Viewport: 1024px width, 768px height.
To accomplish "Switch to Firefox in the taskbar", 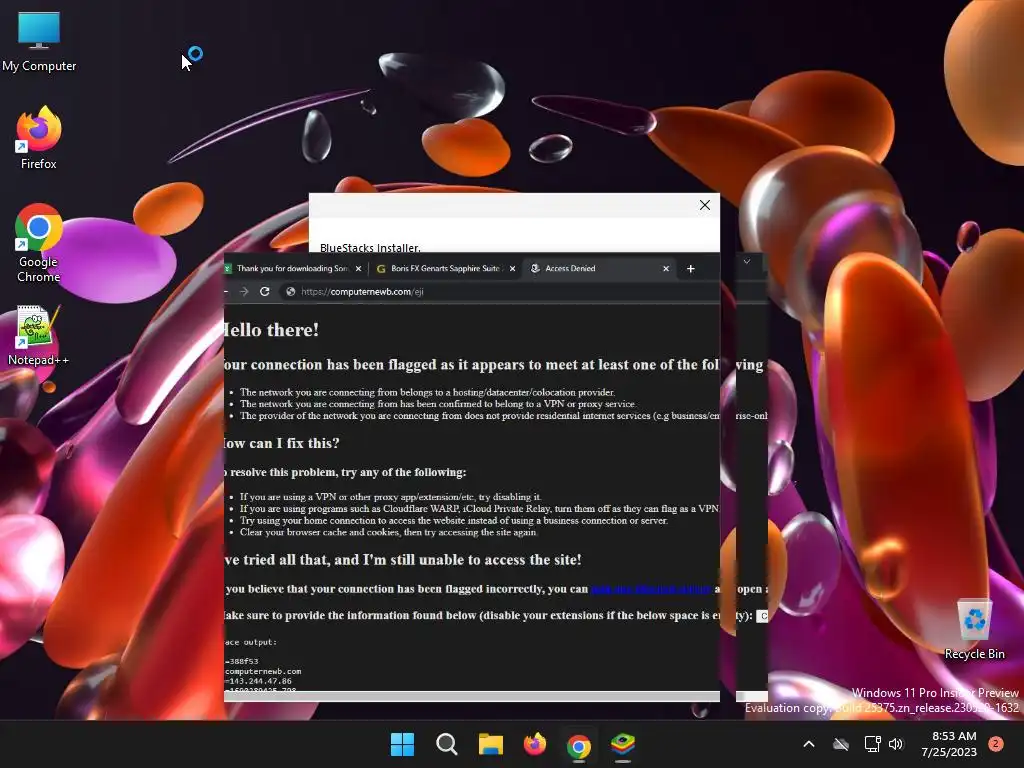I will 535,744.
